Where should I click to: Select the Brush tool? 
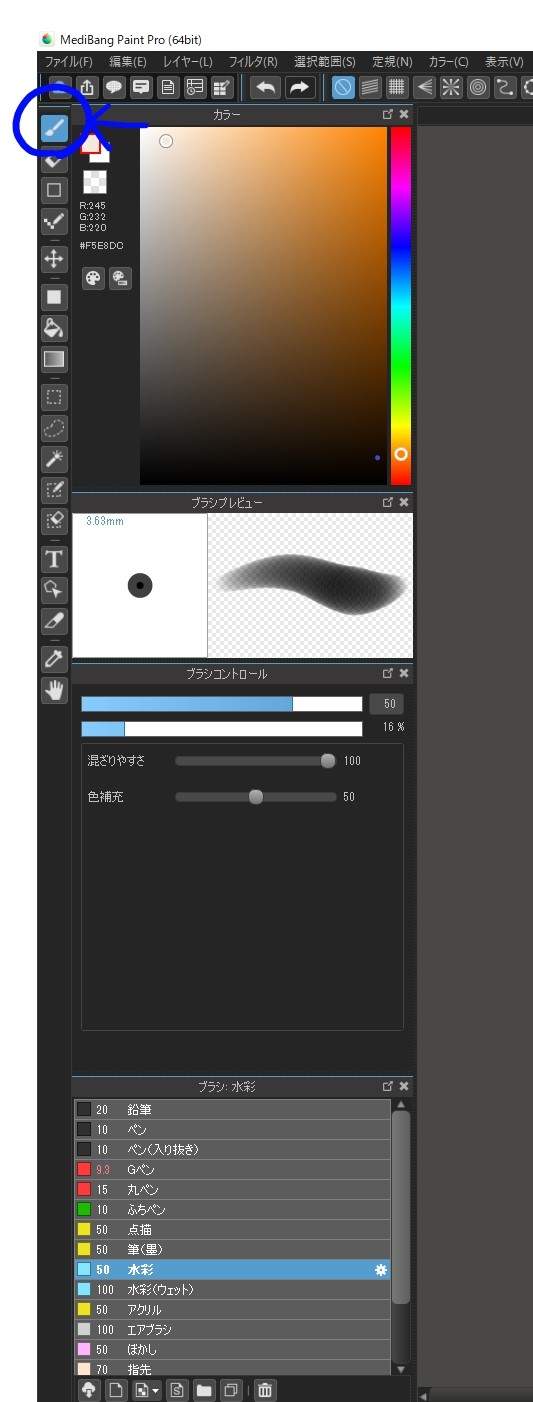click(x=55, y=127)
